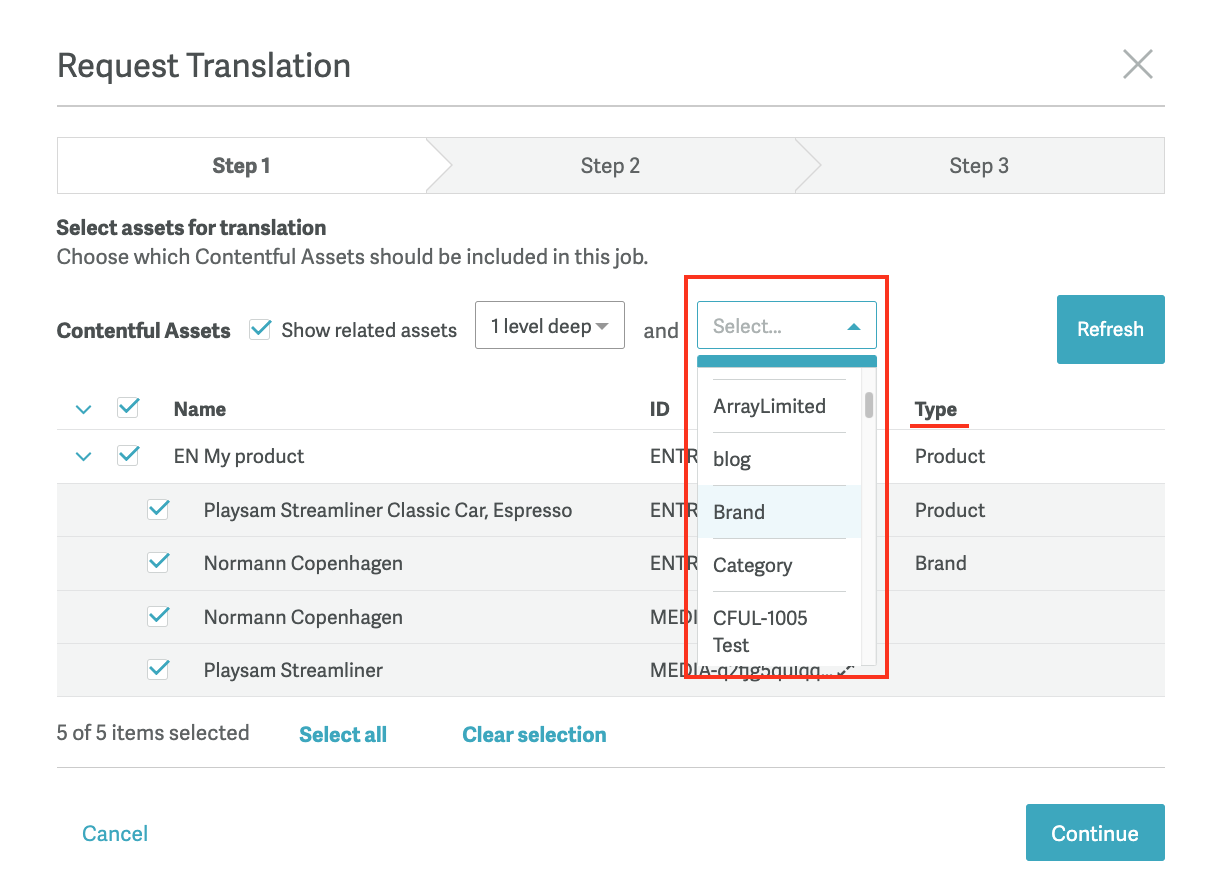The height and width of the screenshot is (887, 1215).
Task: Collapse all rows with the header chevron
Action: pos(84,409)
